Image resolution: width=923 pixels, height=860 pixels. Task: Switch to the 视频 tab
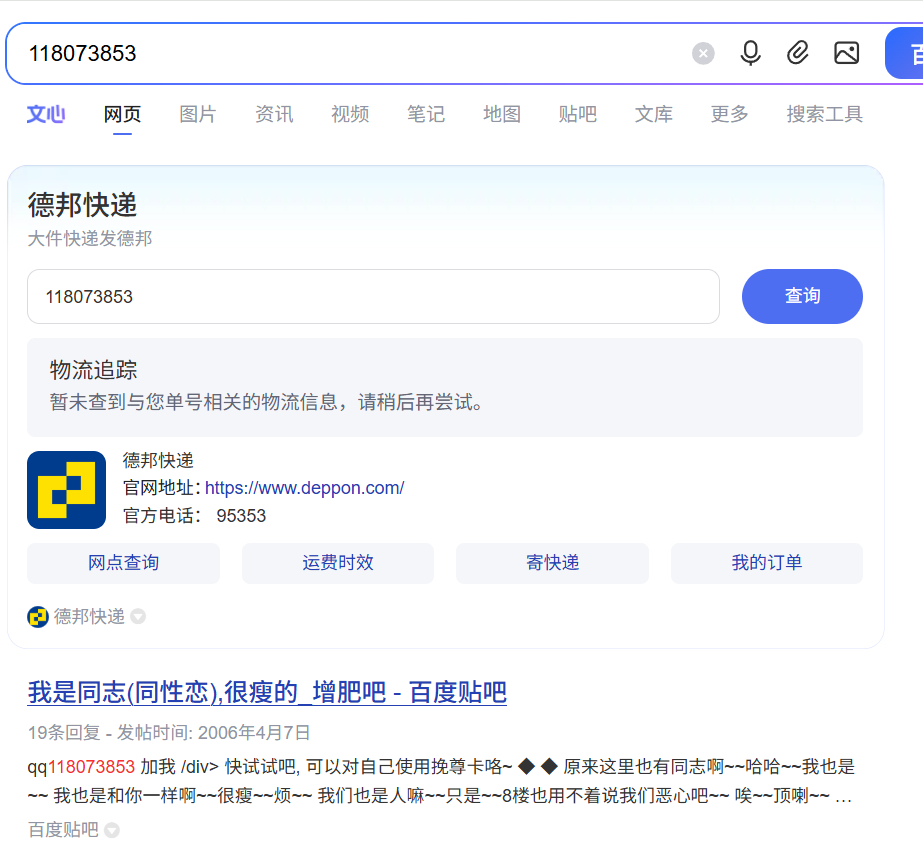click(350, 114)
